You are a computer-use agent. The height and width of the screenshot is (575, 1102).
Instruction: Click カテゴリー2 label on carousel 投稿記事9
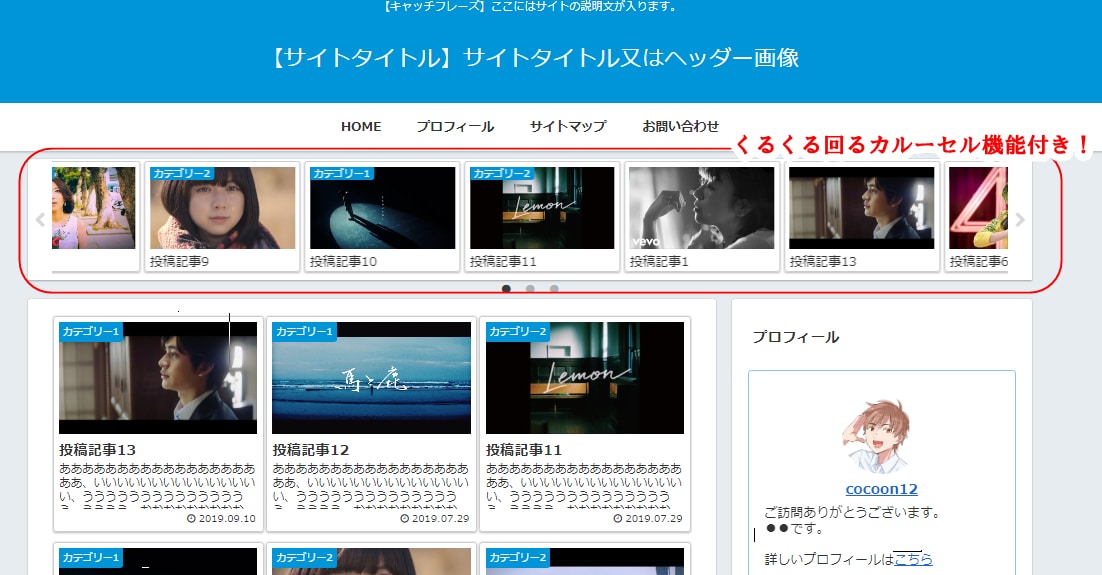[181, 174]
